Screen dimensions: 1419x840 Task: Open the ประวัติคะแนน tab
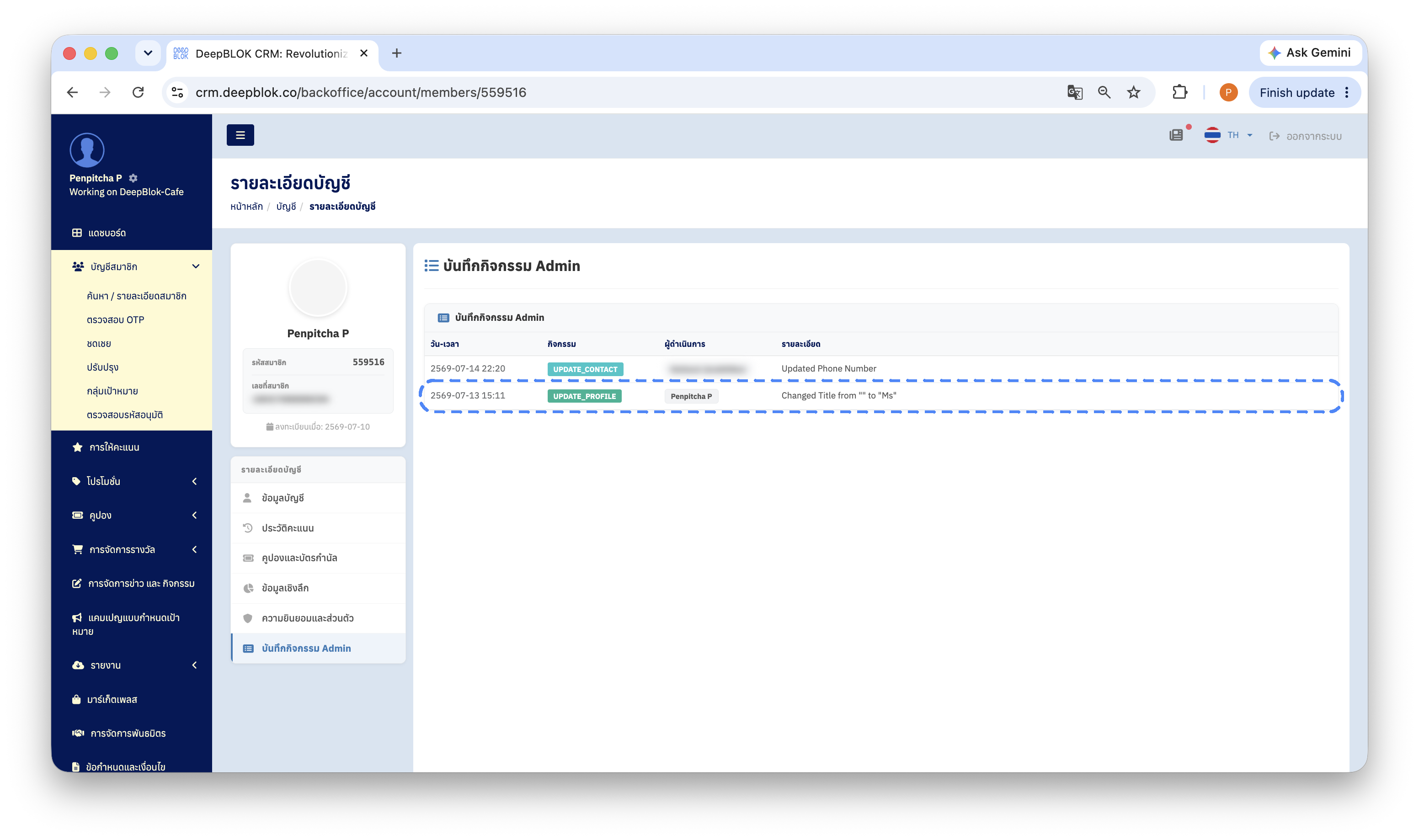coord(318,528)
